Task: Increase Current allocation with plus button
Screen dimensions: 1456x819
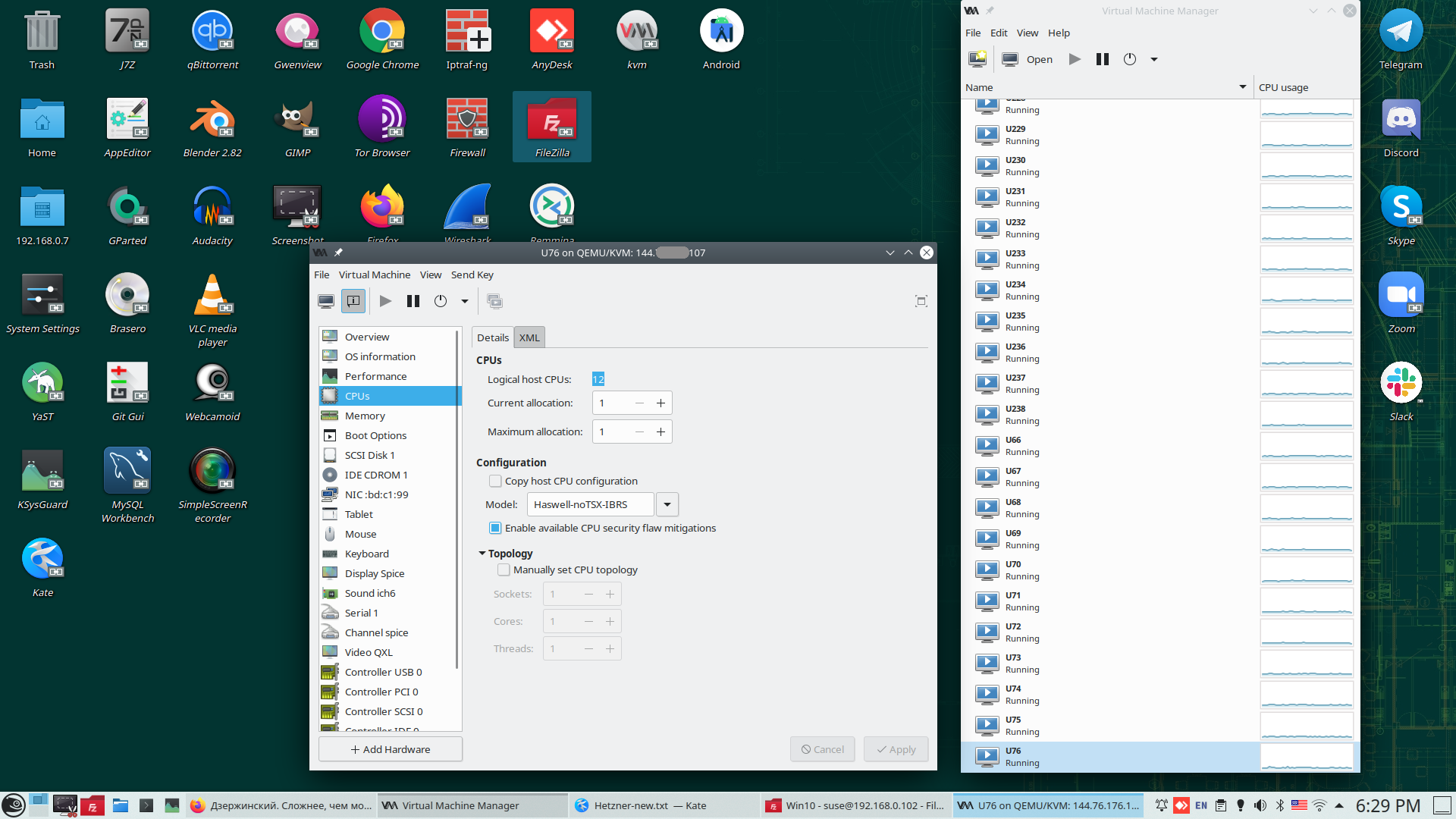Action: 661,403
